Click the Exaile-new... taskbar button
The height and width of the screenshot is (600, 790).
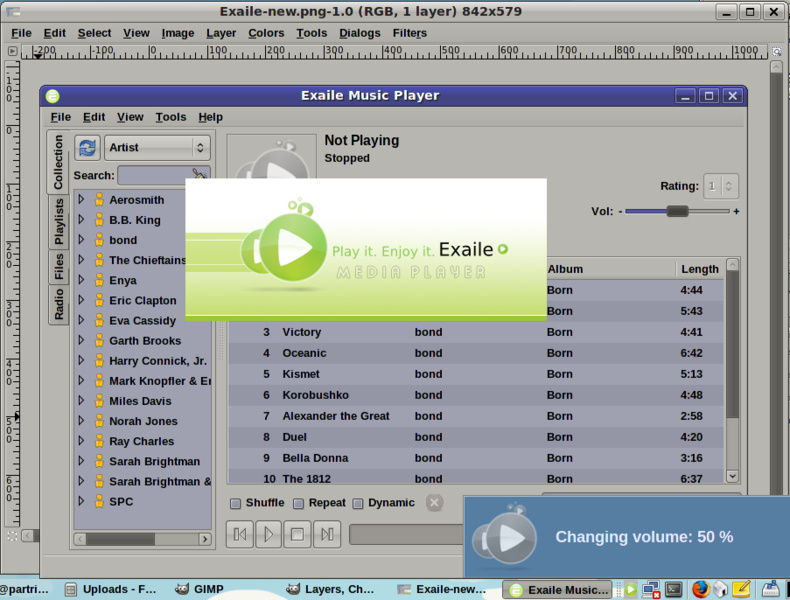[441, 589]
